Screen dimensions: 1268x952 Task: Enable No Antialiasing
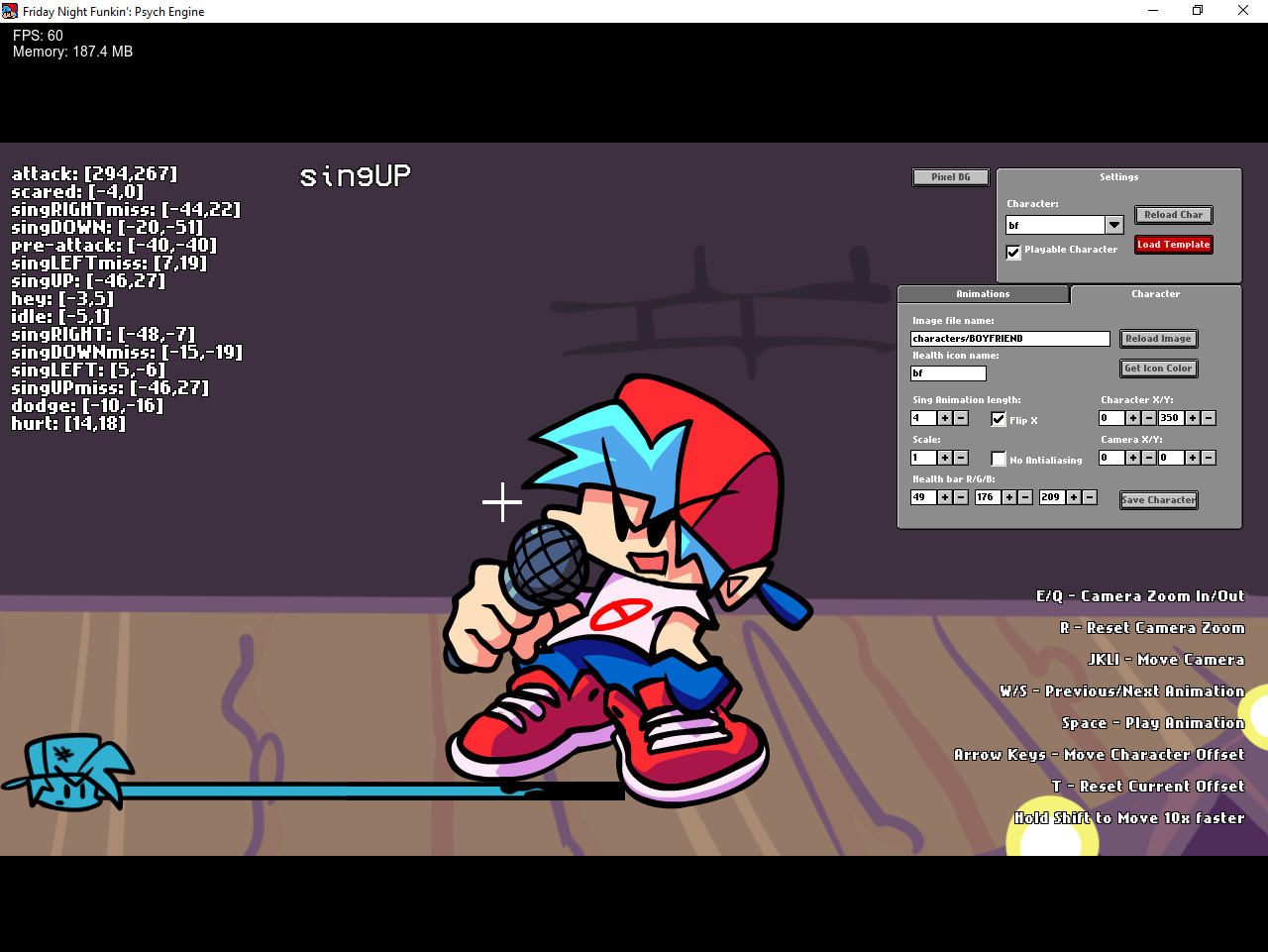(x=999, y=459)
